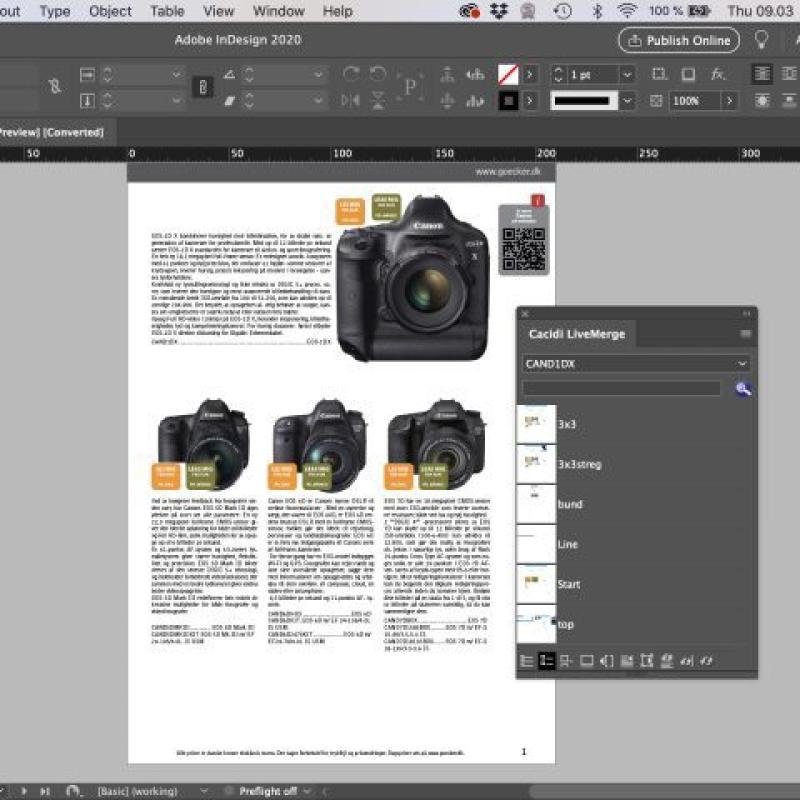The image size is (800, 800).
Task: Click the LiveMerge magnifier search icon
Action: coord(743,389)
